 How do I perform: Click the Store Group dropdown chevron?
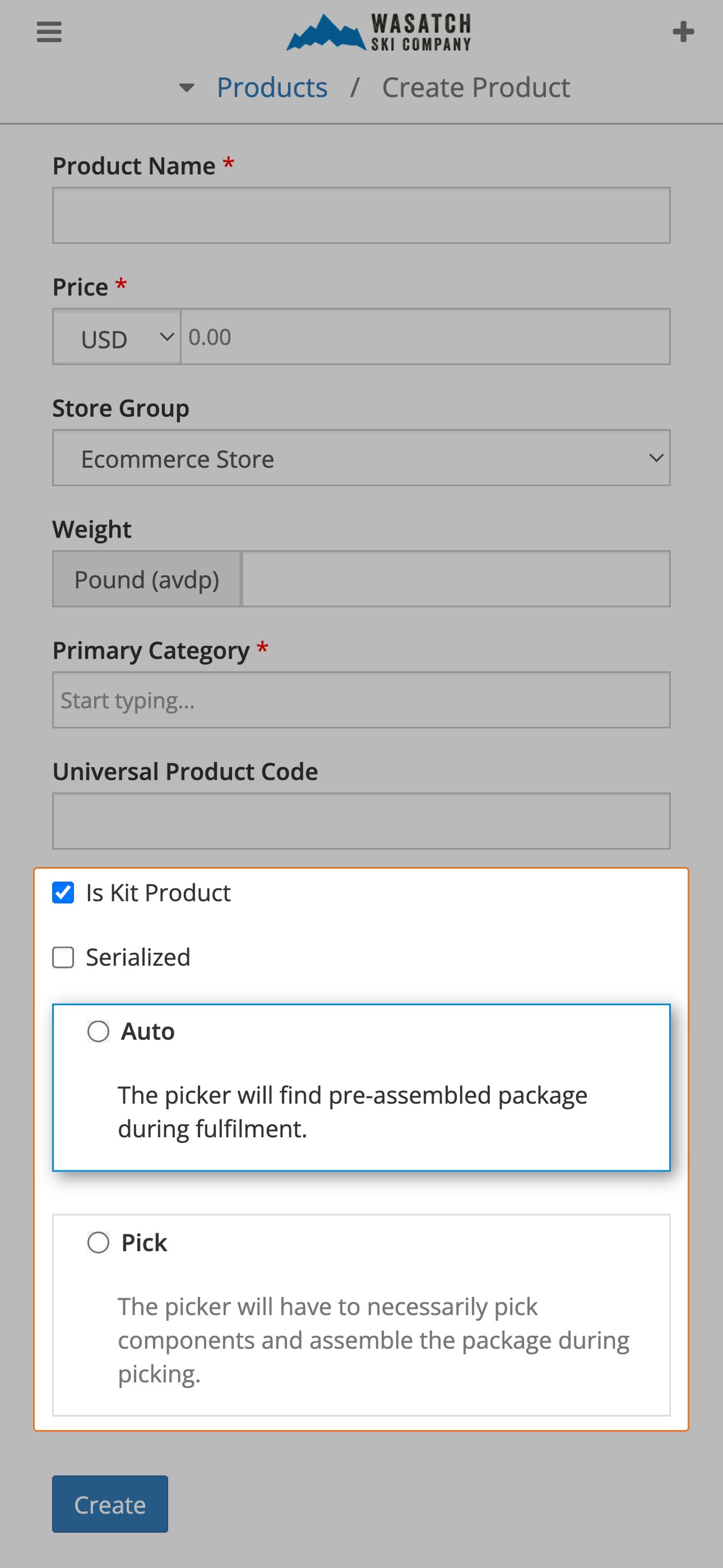(656, 458)
